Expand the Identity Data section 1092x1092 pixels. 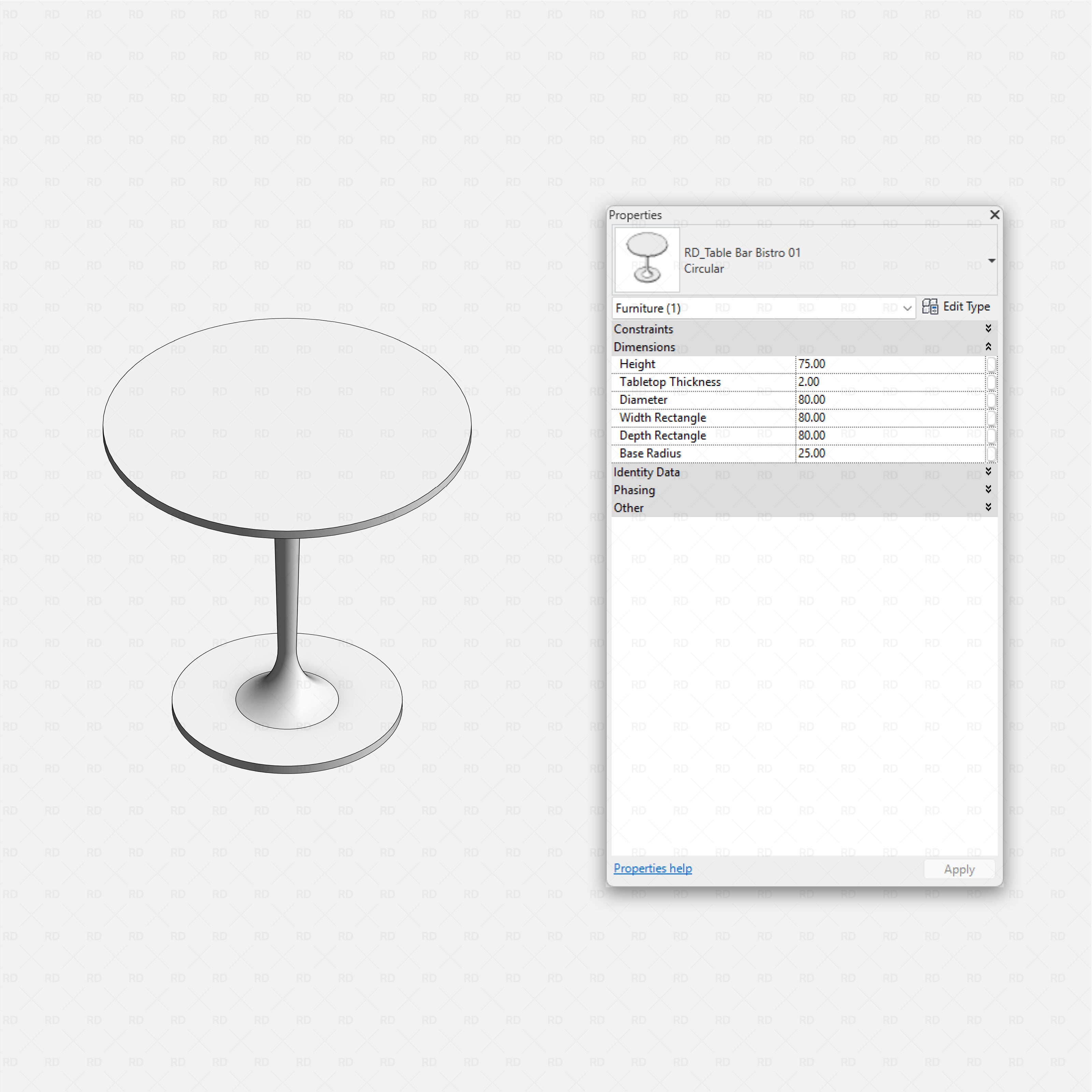point(988,471)
